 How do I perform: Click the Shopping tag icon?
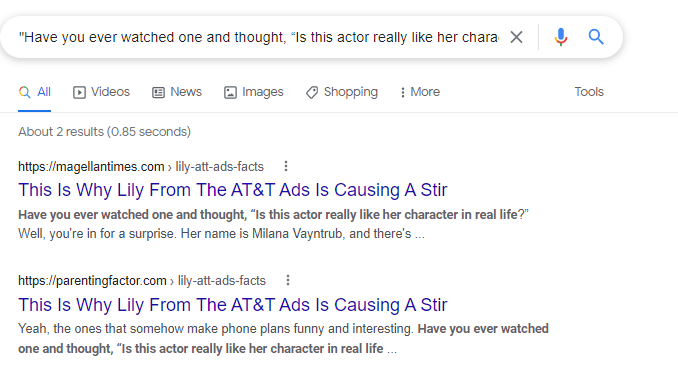pos(312,92)
